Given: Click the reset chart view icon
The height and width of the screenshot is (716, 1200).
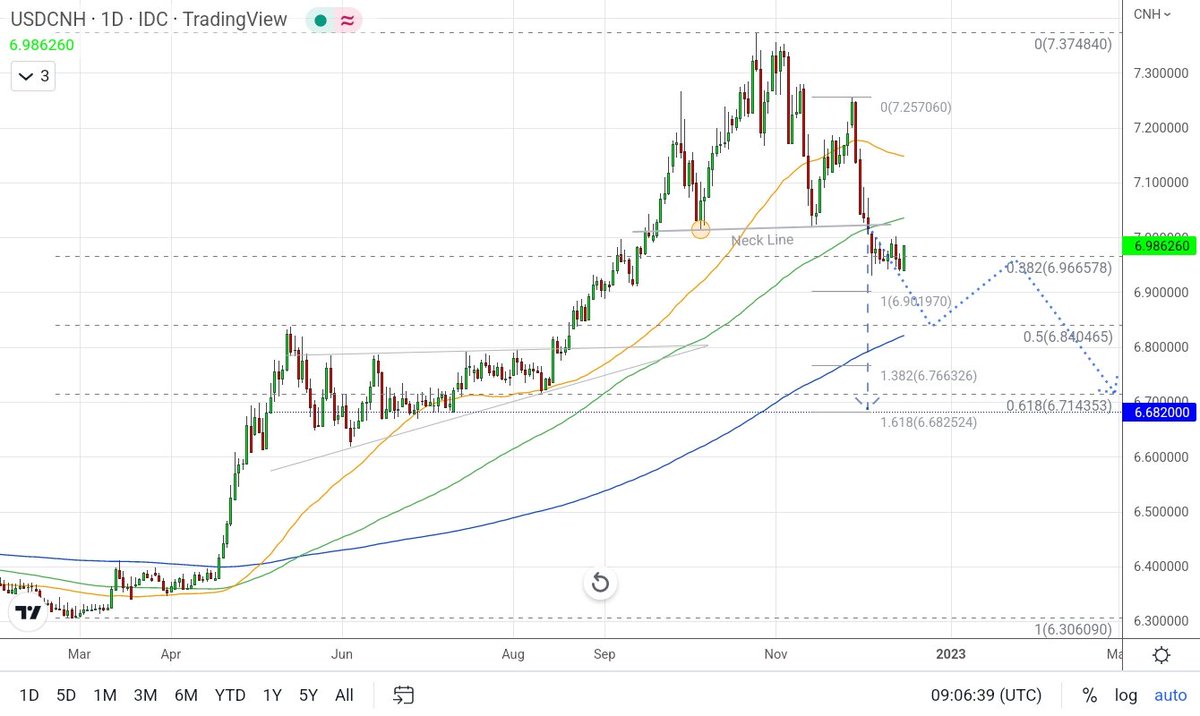Looking at the screenshot, I should click(x=600, y=583).
